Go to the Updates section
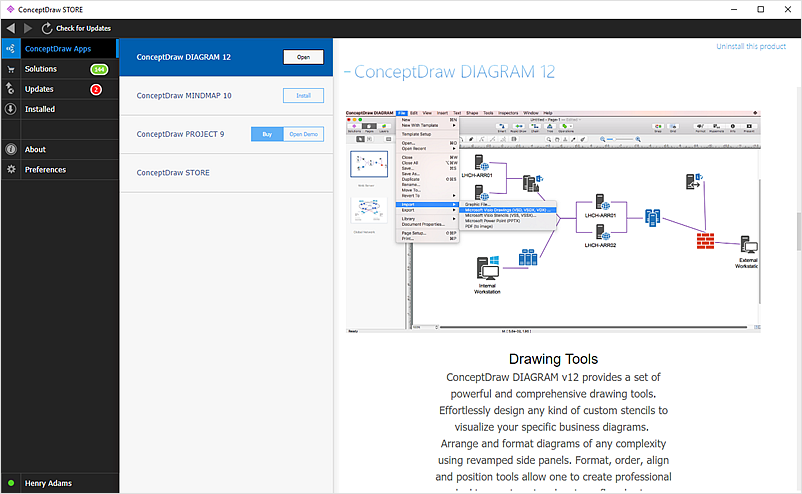Screen dimensions: 802x494 (x=39, y=89)
